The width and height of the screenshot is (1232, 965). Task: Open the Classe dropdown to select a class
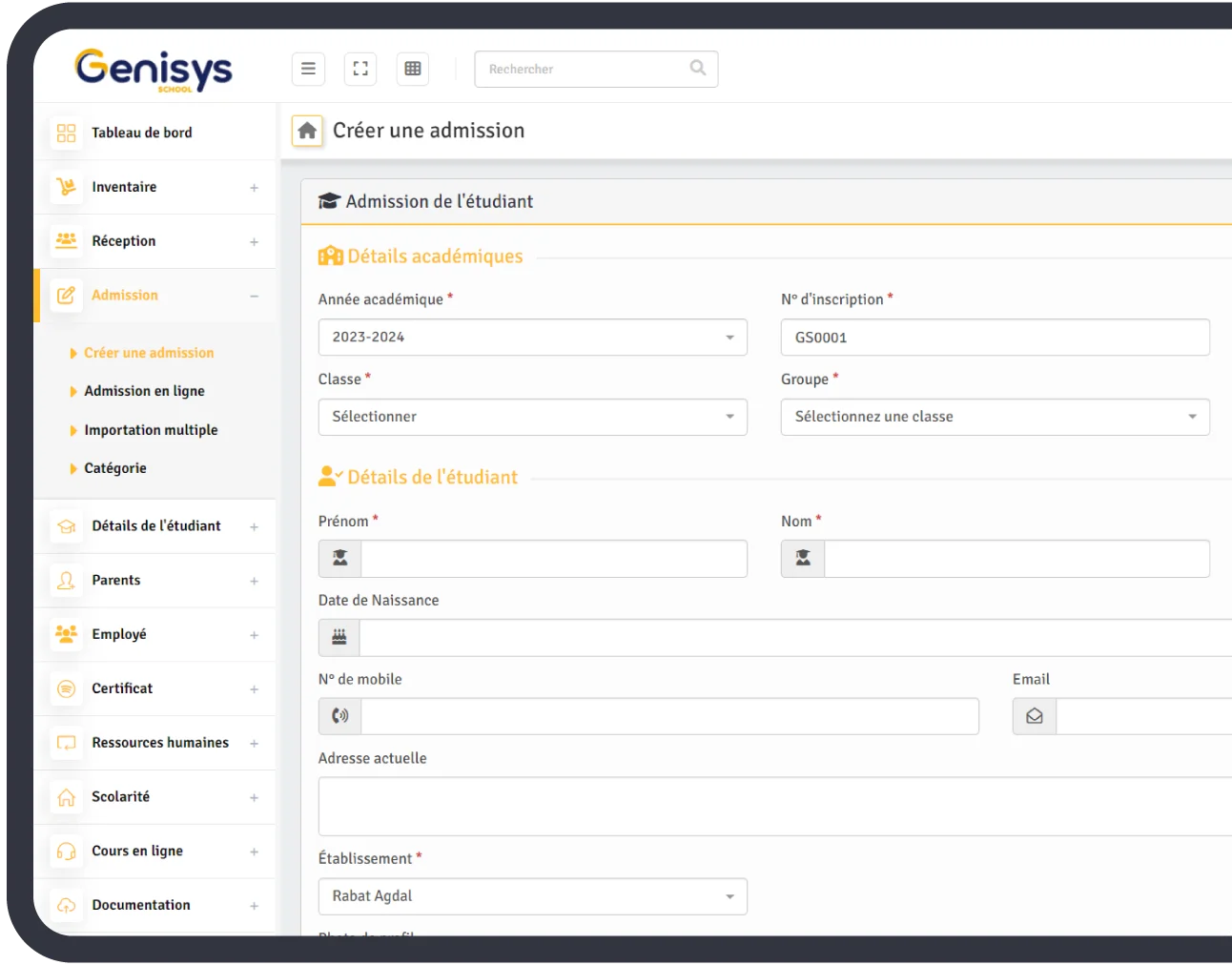(x=532, y=417)
